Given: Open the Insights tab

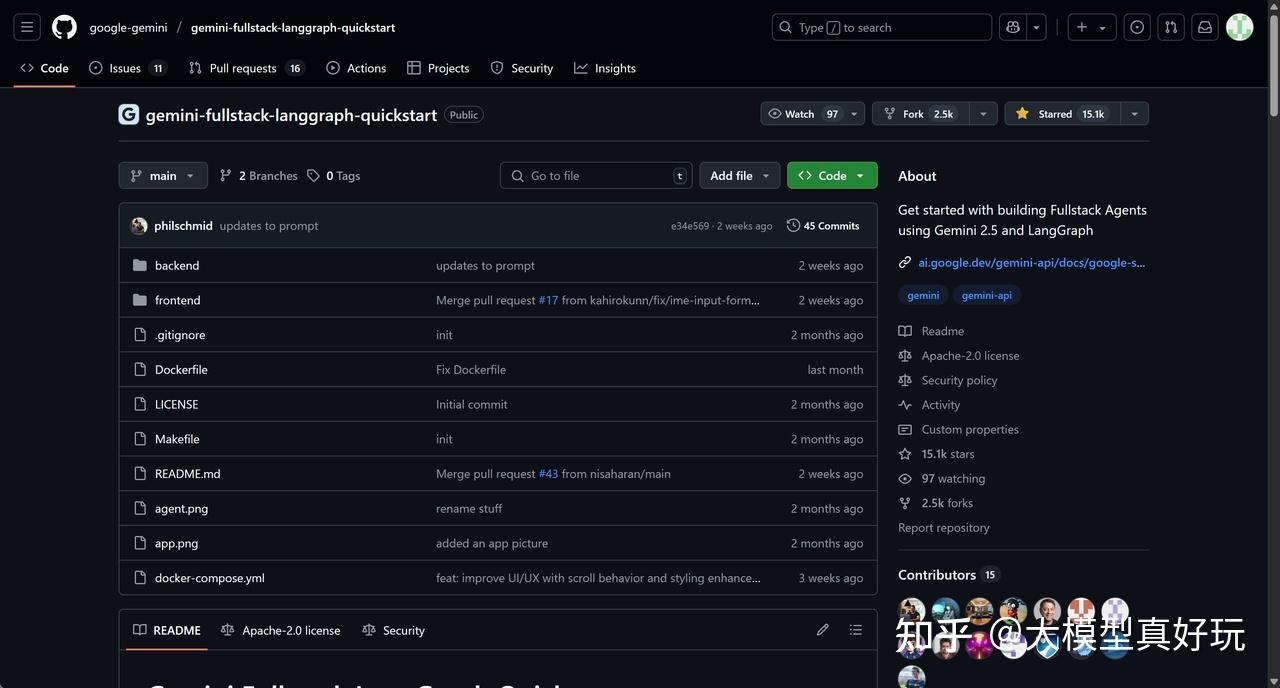Looking at the screenshot, I should (605, 68).
